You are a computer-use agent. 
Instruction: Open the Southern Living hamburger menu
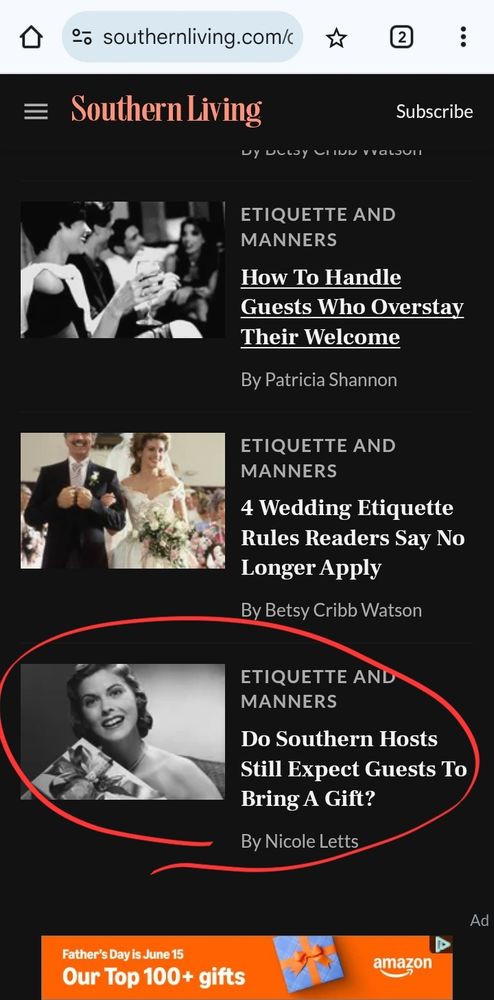[x=36, y=112]
